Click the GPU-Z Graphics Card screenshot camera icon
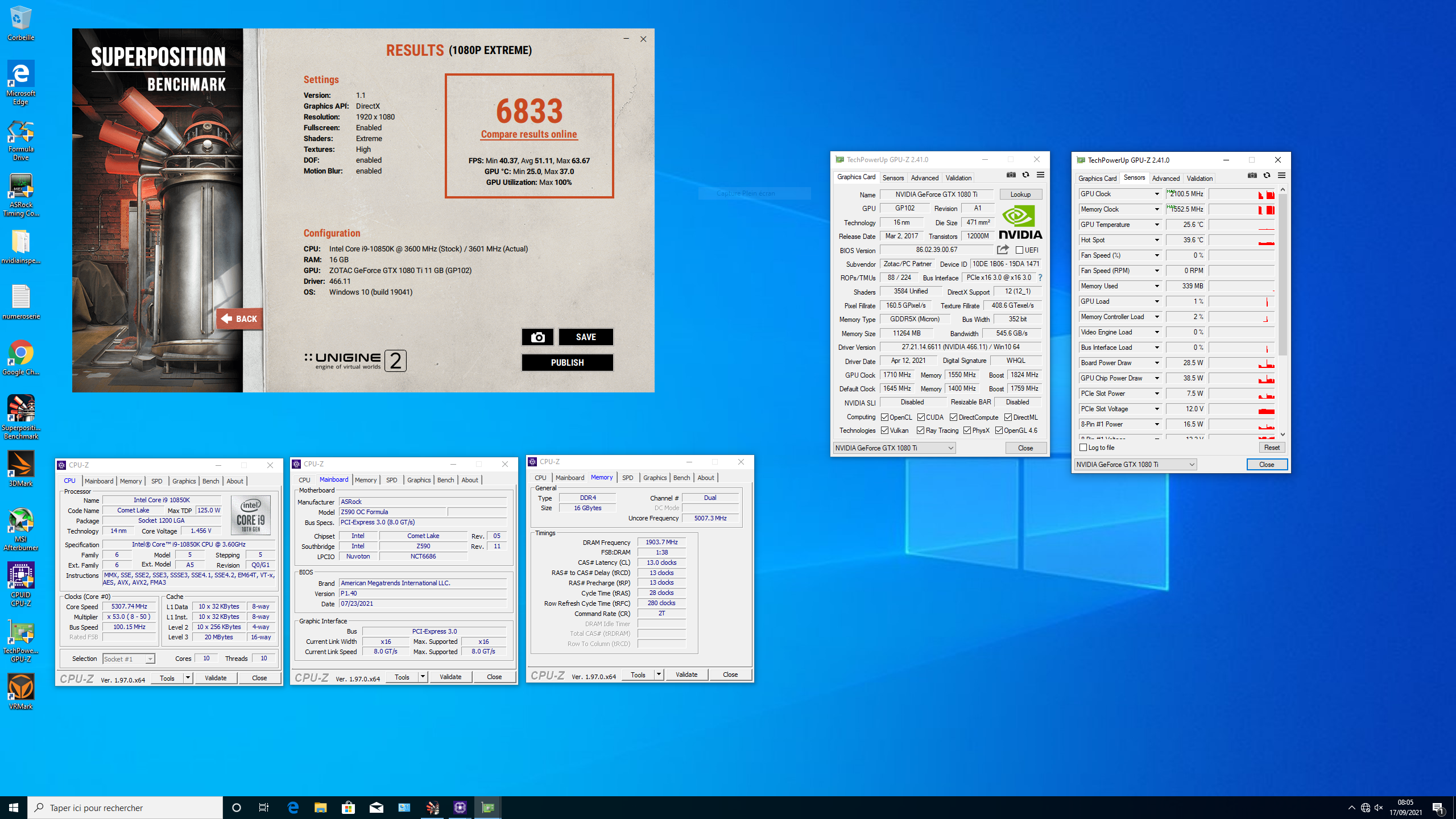 tap(1011, 175)
